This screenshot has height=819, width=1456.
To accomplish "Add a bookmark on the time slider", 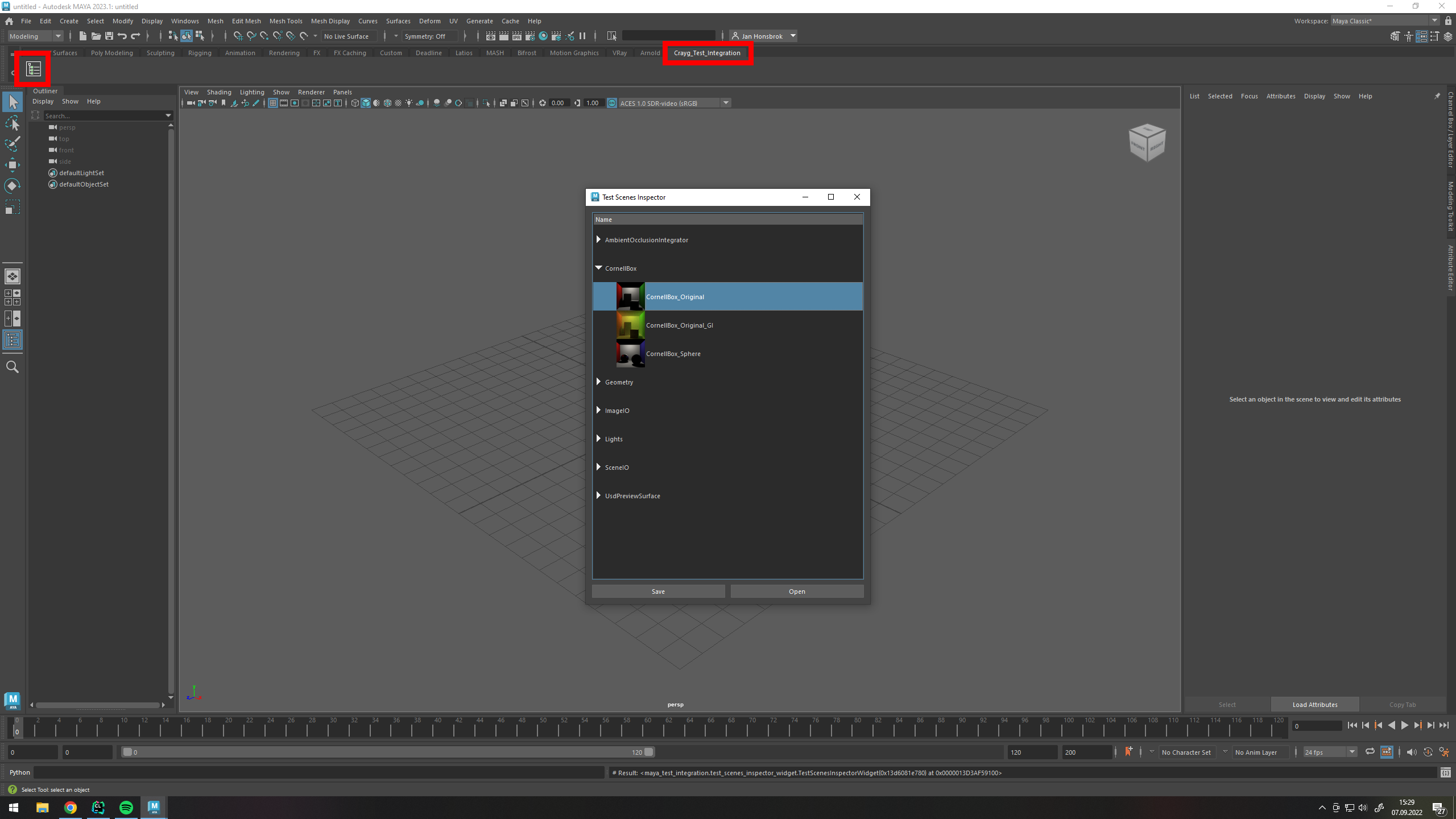I will click(1128, 751).
